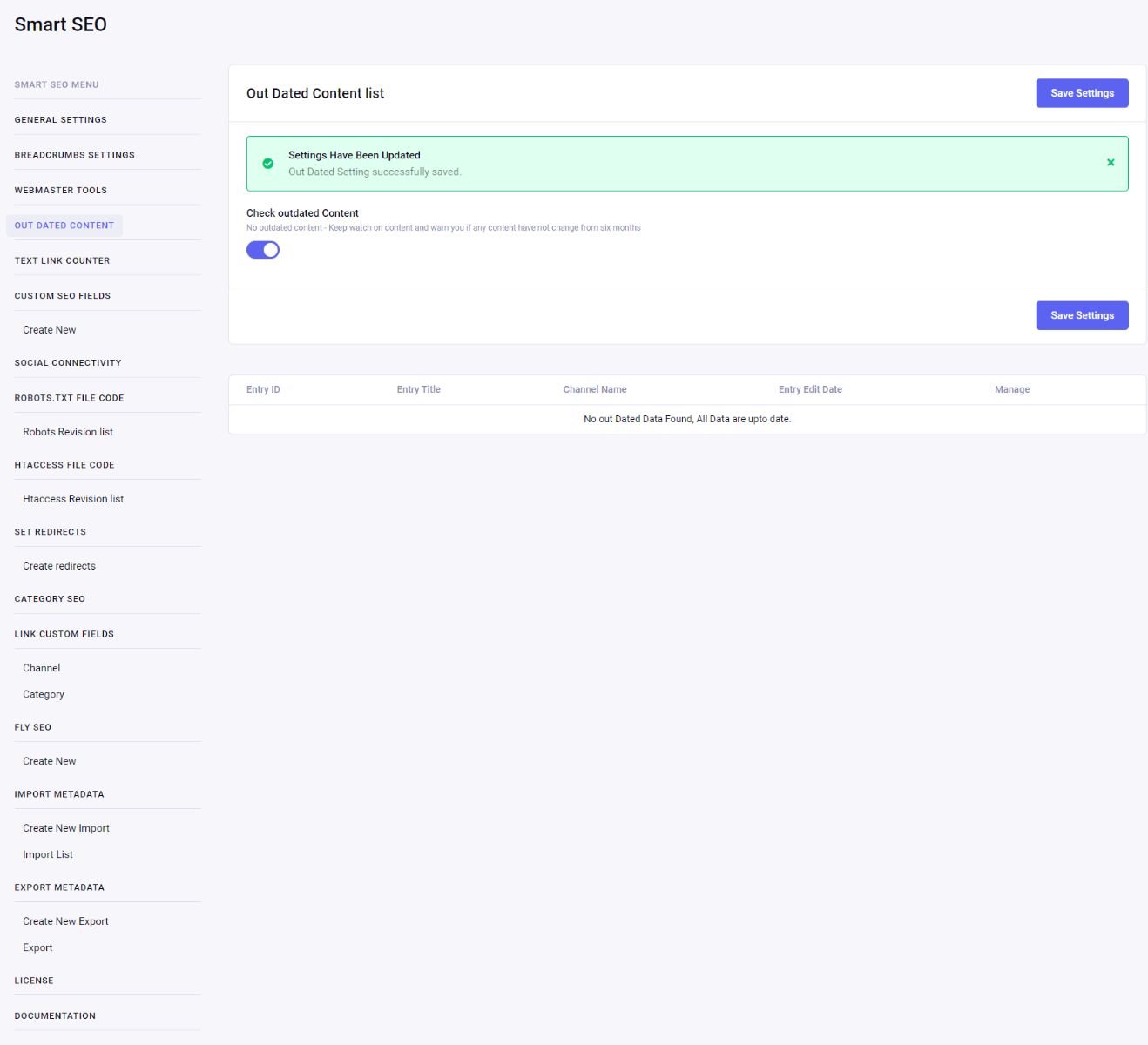This screenshot has width=1148, height=1045.
Task: Open Create New Import link
Action: point(66,828)
